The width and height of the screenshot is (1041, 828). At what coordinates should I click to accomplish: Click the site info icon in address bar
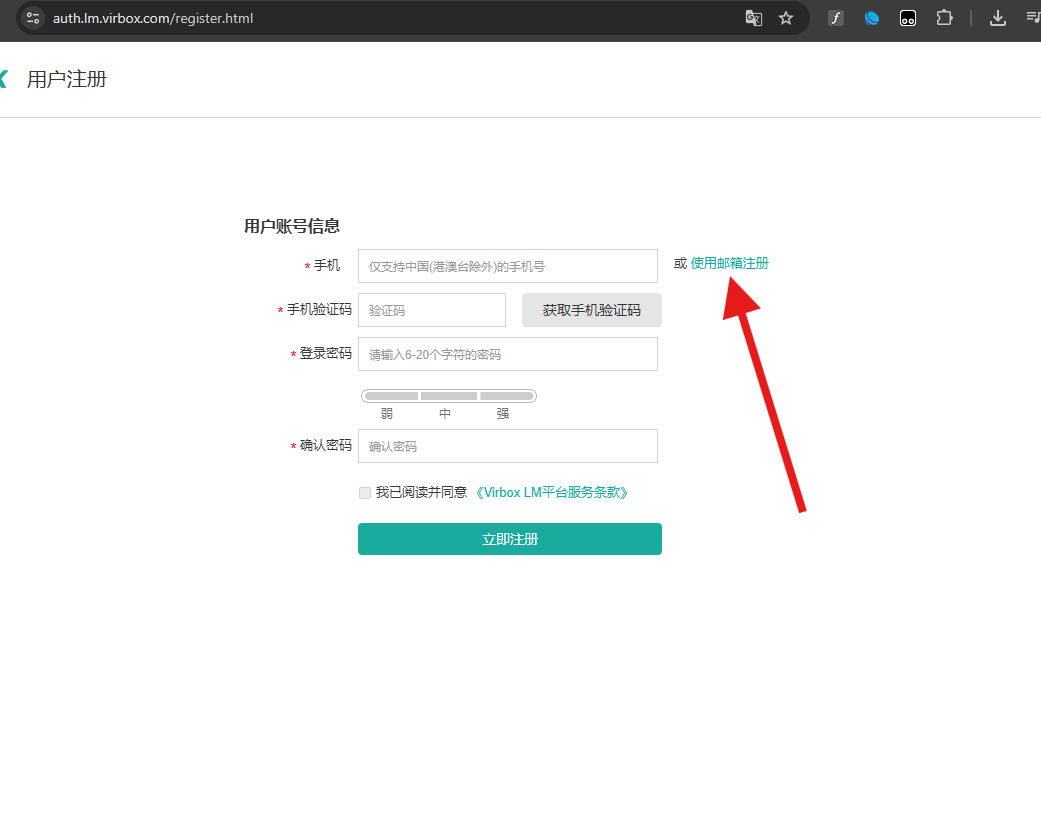pos(33,18)
